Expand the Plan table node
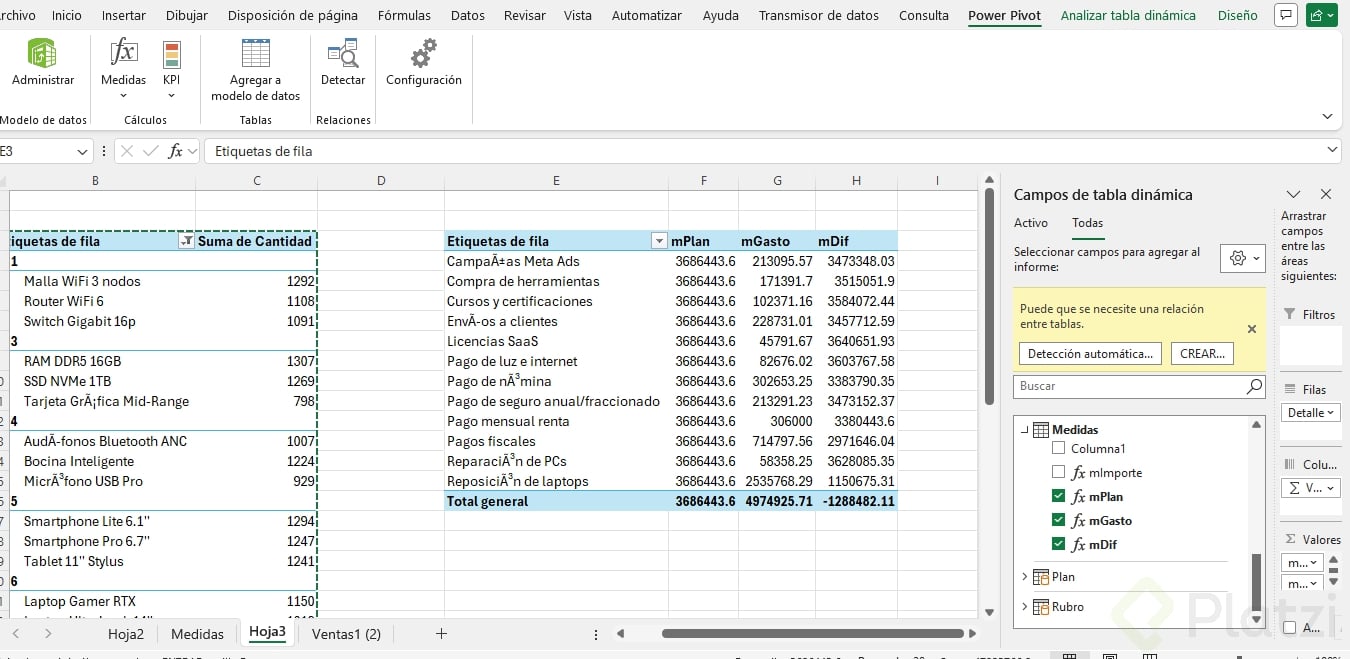This screenshot has width=1350, height=659. 1024,577
